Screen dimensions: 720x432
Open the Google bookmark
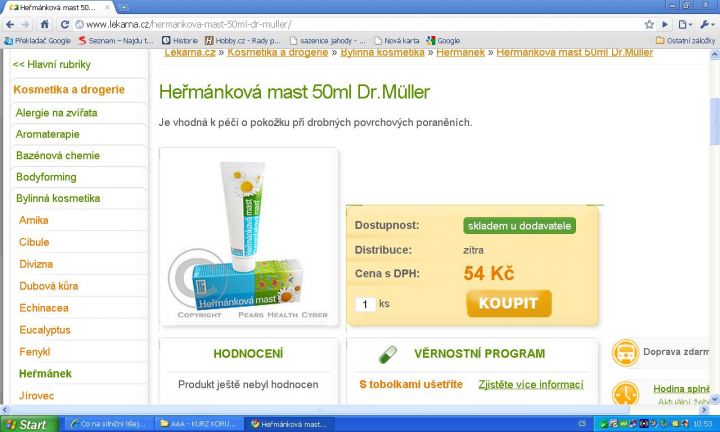tap(443, 40)
